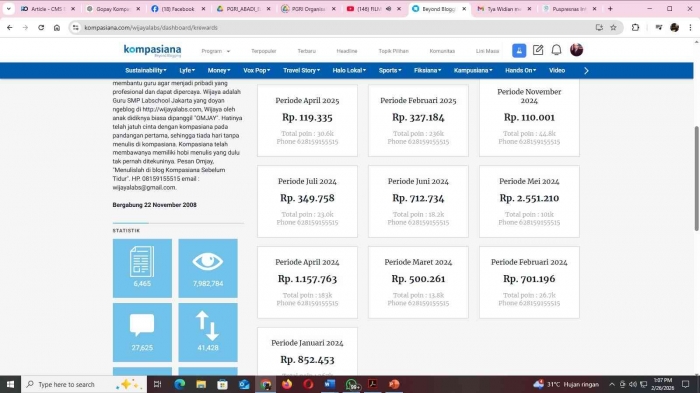
Task: Expand the Fiksiana category menu
Action: tap(427, 71)
